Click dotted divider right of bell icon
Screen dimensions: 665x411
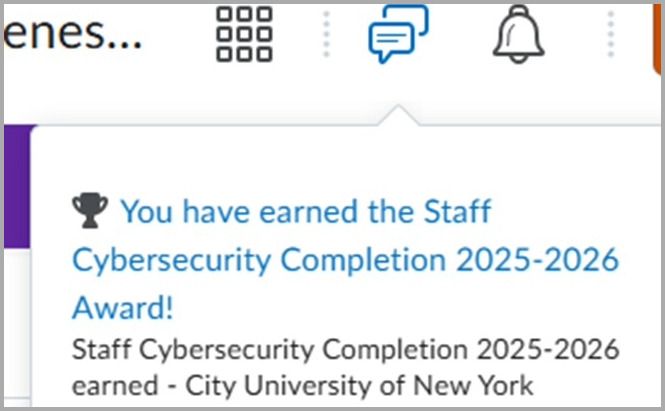[x=611, y=36]
